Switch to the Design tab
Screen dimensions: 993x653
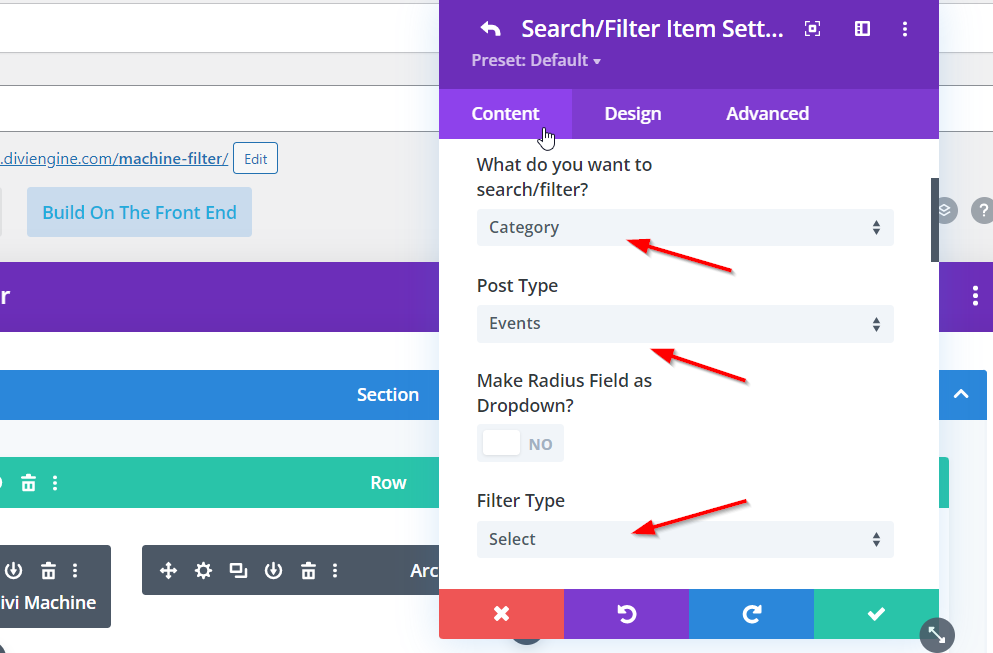[632, 114]
